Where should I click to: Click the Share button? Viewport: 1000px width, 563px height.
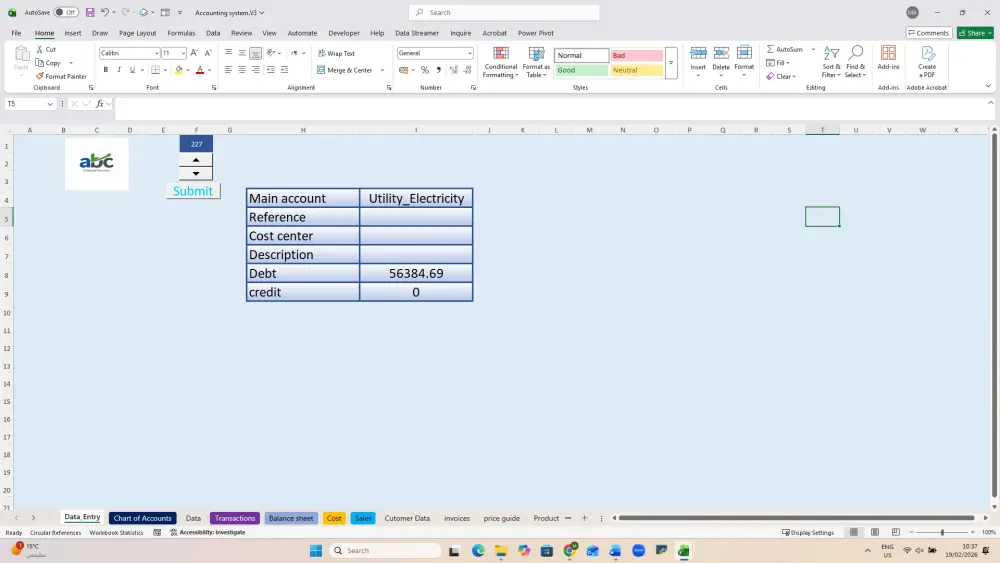click(x=975, y=33)
